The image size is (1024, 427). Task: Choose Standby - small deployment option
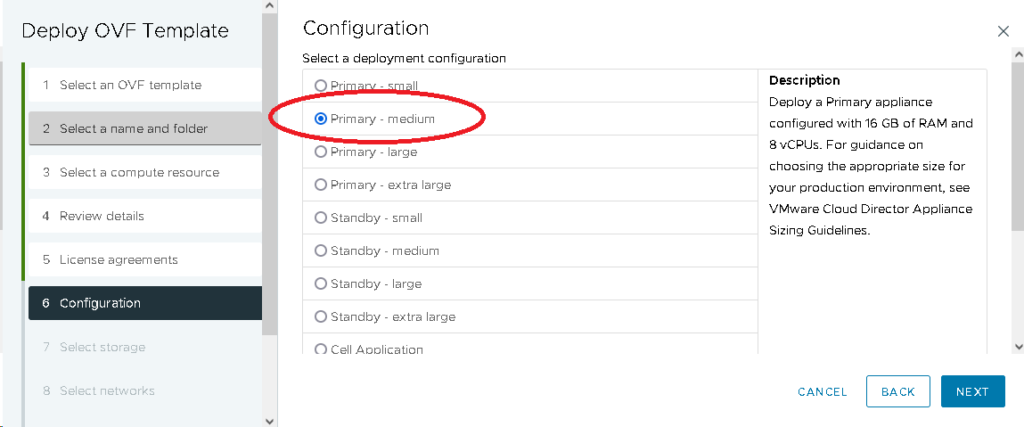click(x=321, y=218)
